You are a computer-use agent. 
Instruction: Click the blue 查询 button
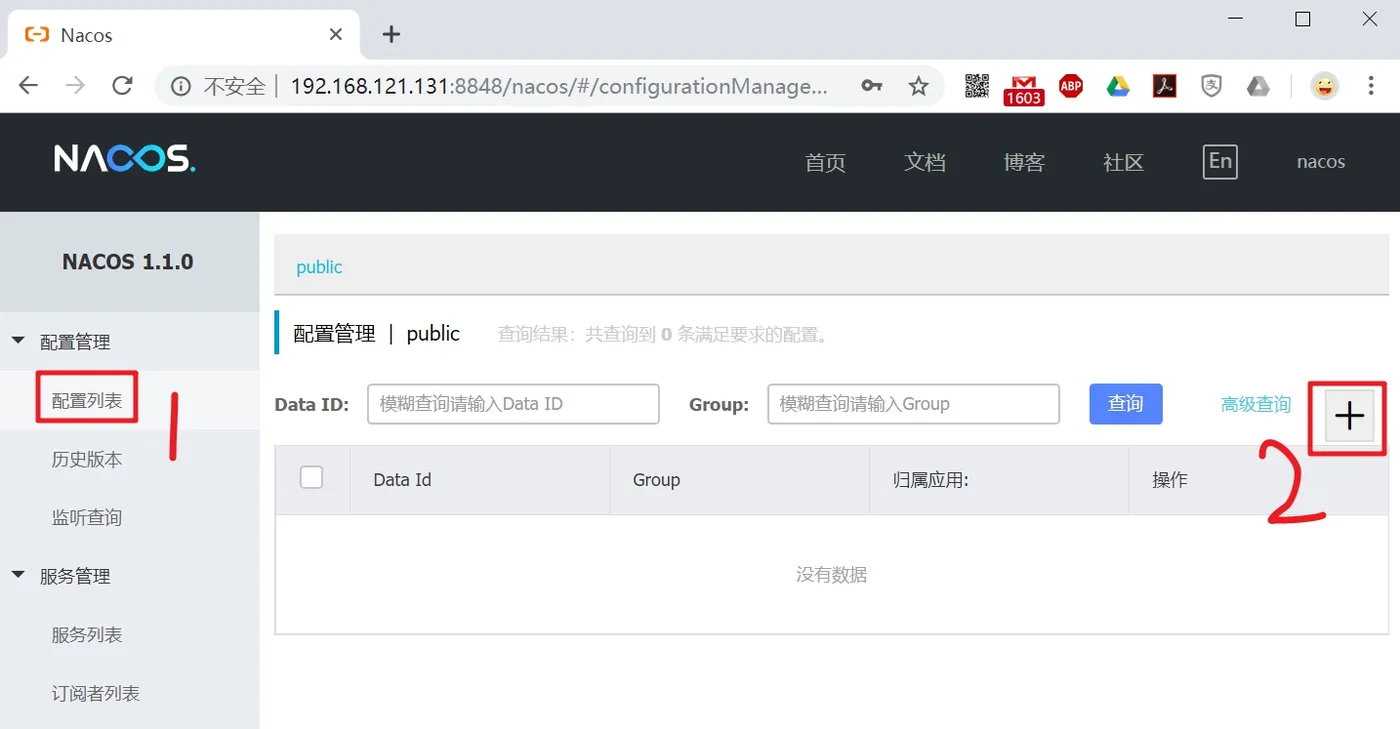click(x=1126, y=404)
